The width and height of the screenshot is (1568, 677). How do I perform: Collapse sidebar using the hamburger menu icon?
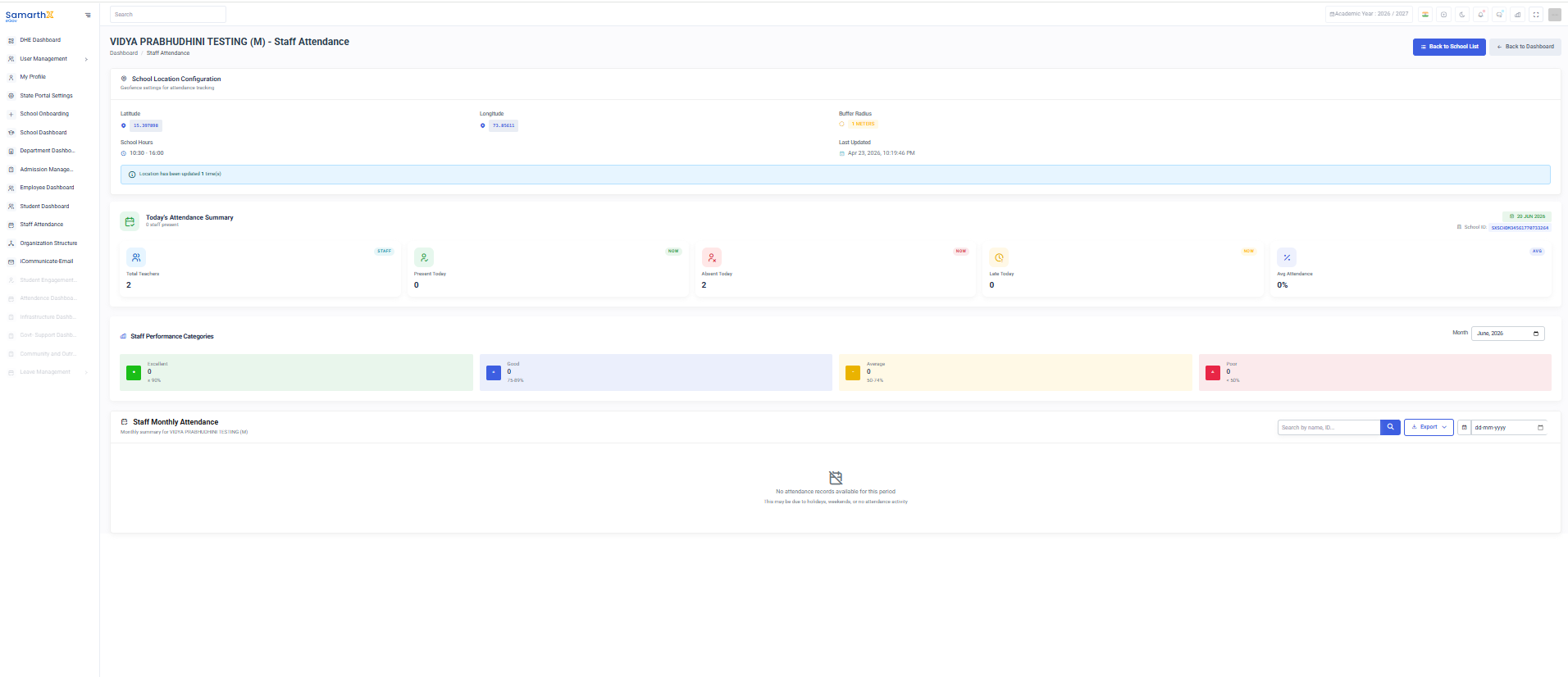[x=88, y=15]
